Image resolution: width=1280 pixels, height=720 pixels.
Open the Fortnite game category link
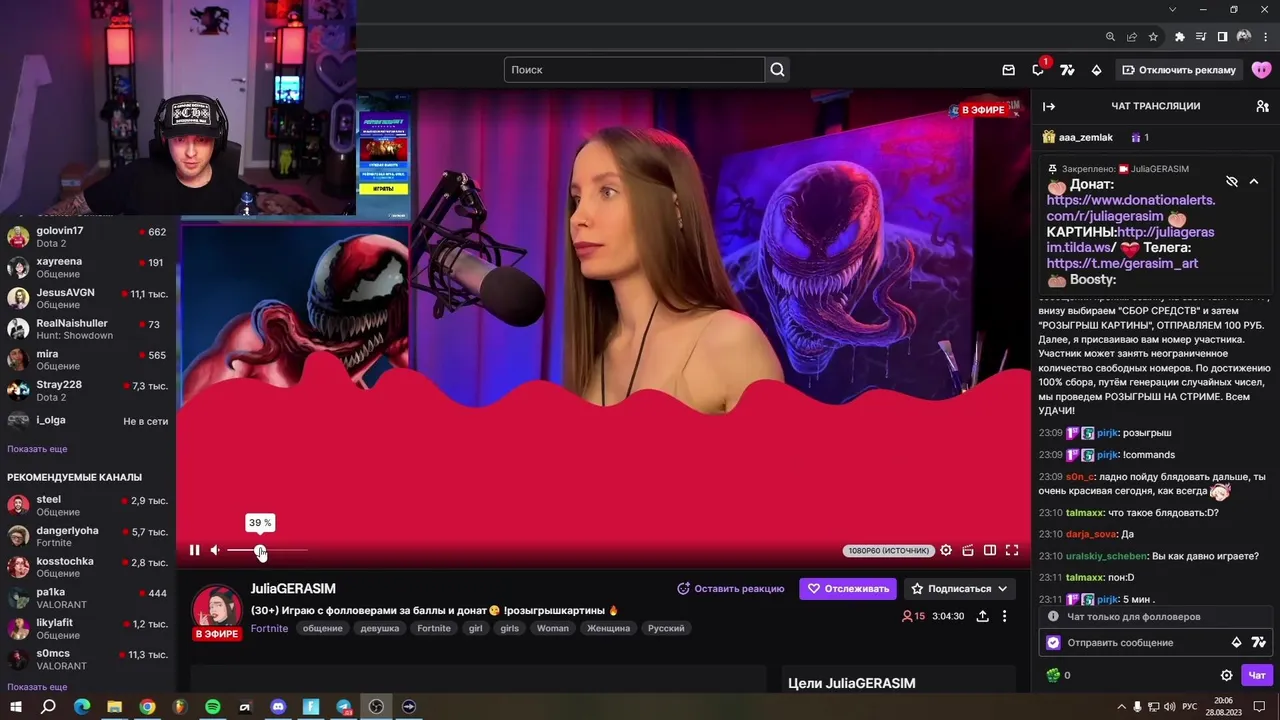[269, 628]
